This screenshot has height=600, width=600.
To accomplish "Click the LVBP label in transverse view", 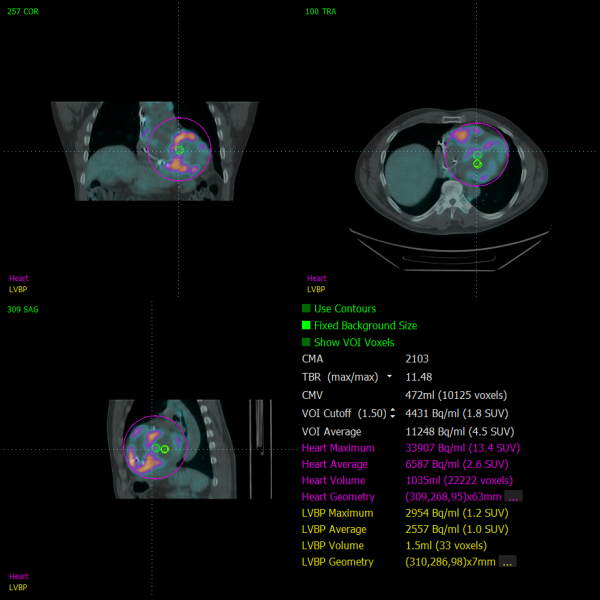I will click(x=316, y=289).
